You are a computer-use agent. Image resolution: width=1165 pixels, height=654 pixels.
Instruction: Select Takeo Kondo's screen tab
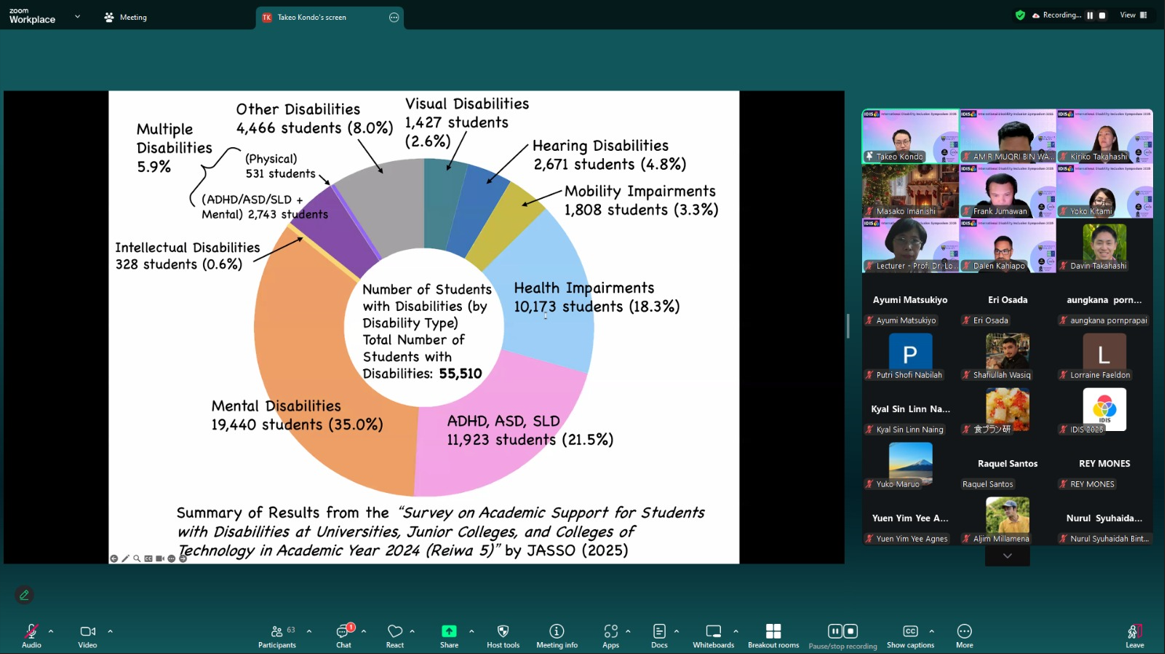coord(320,17)
